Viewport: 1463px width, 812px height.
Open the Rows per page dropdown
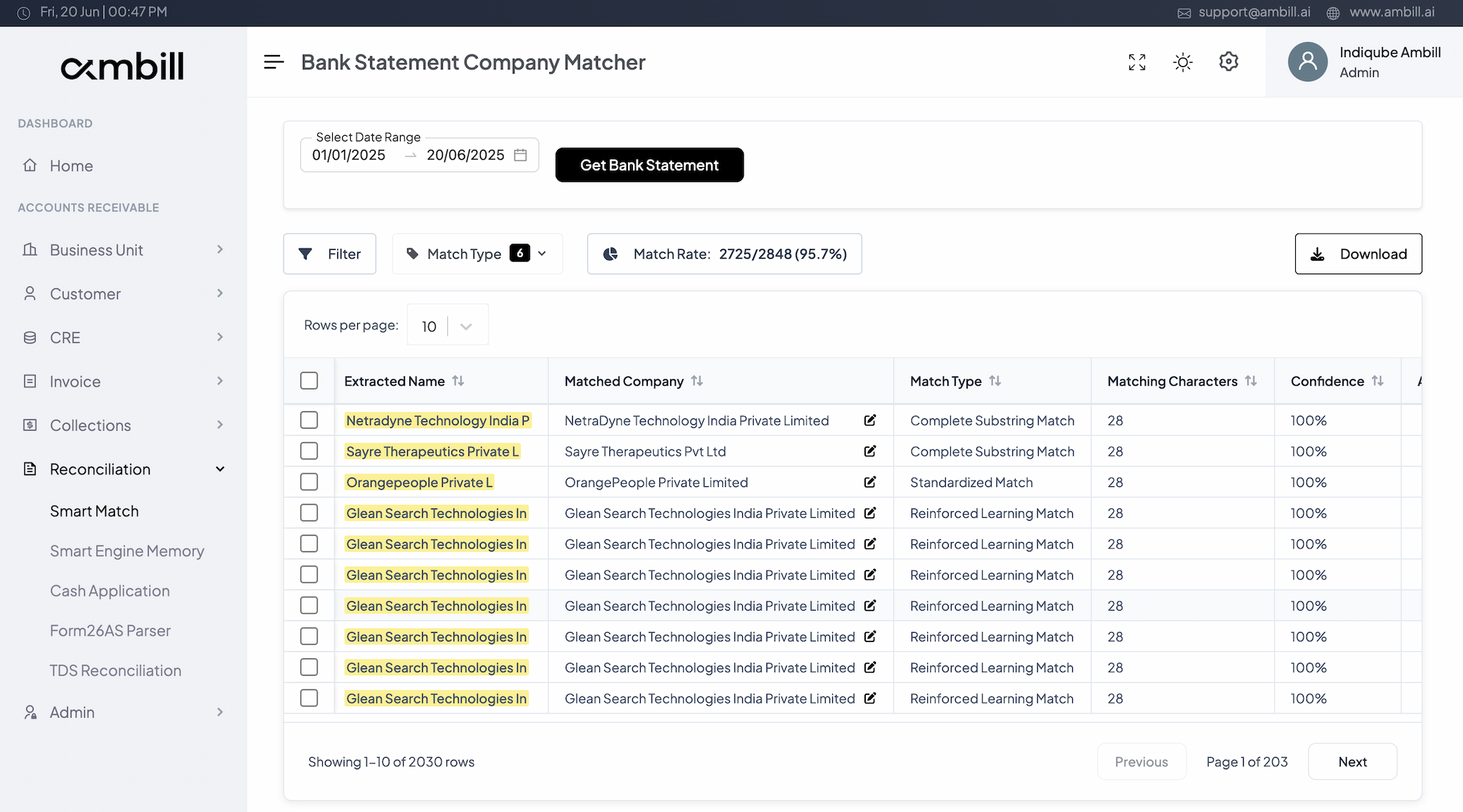tap(448, 326)
